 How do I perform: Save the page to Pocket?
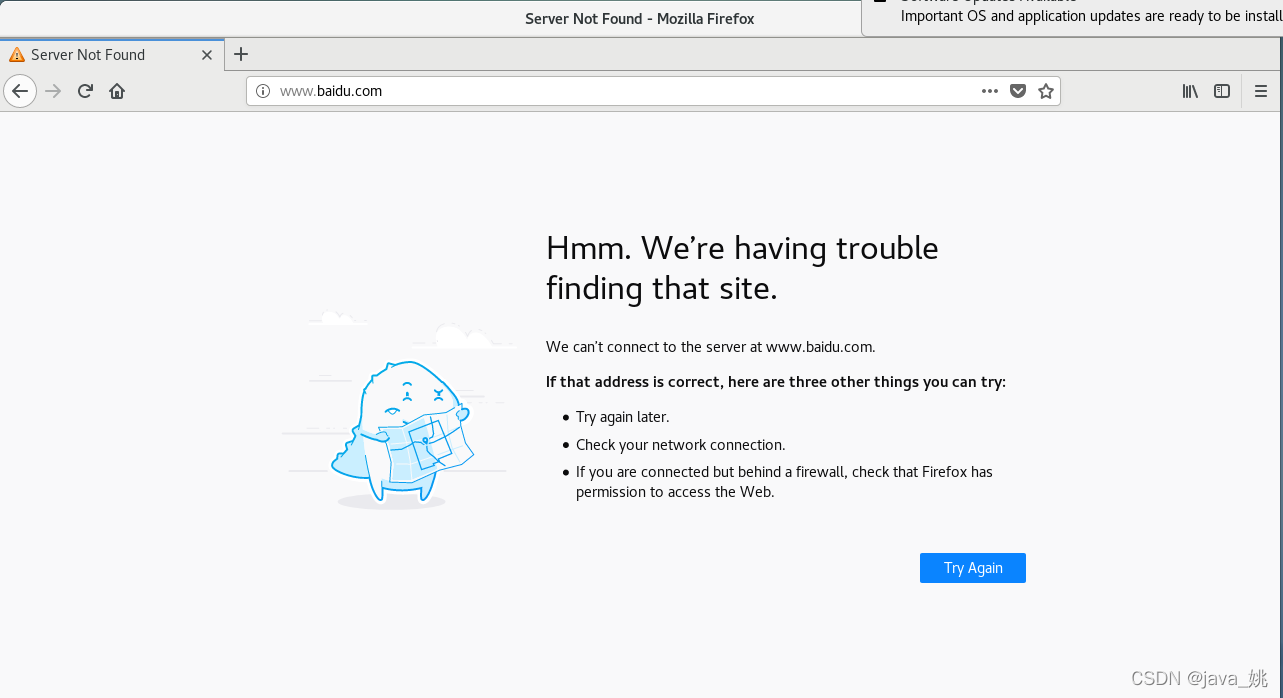tap(1018, 91)
